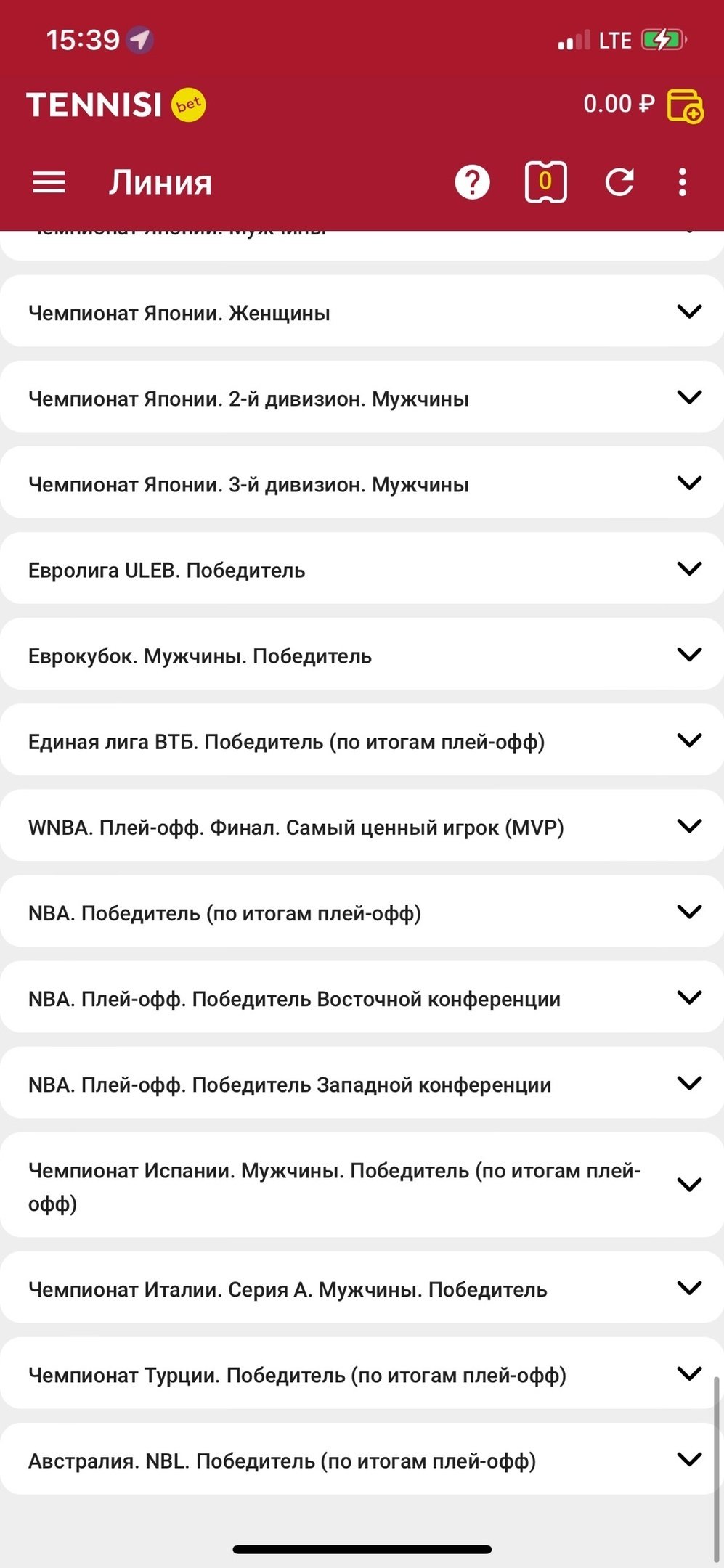This screenshot has width=724, height=1568.
Task: Tap the help question mark icon
Action: pos(472,182)
